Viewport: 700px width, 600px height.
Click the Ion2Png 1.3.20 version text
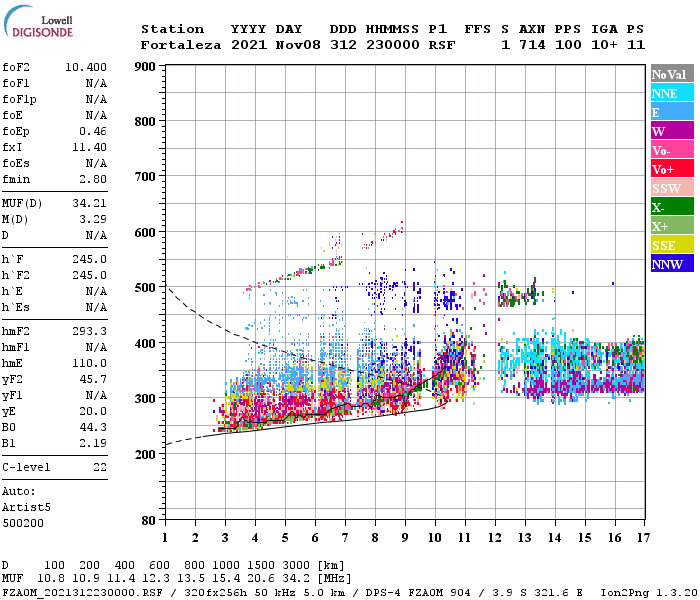[x=649, y=592]
